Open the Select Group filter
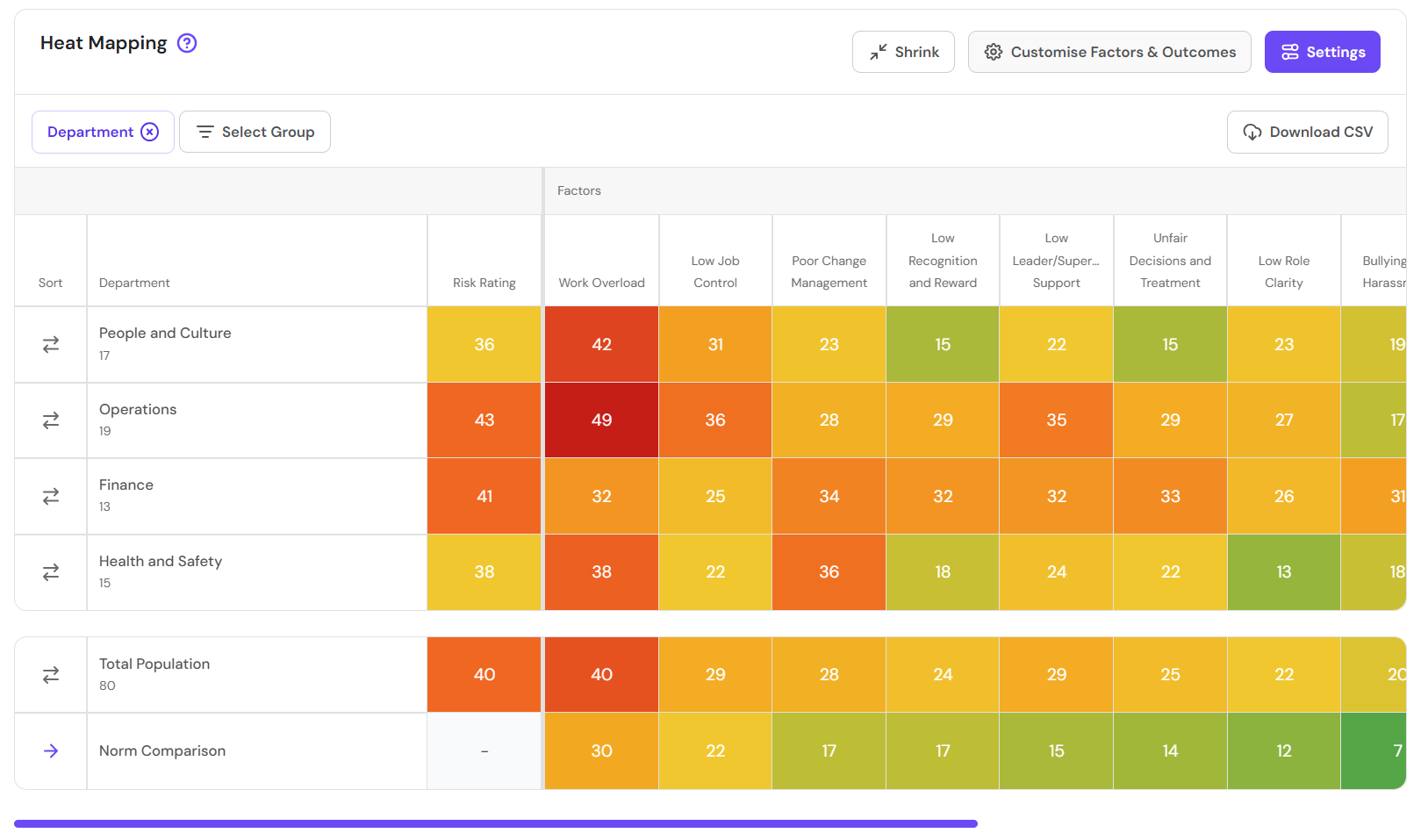 coord(255,132)
